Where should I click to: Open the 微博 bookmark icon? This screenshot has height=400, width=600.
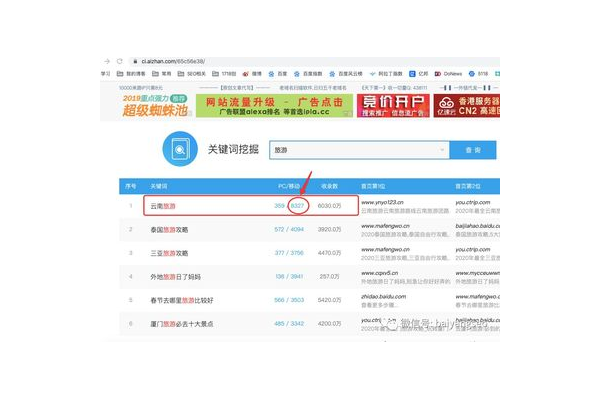pyautogui.click(x=244, y=73)
